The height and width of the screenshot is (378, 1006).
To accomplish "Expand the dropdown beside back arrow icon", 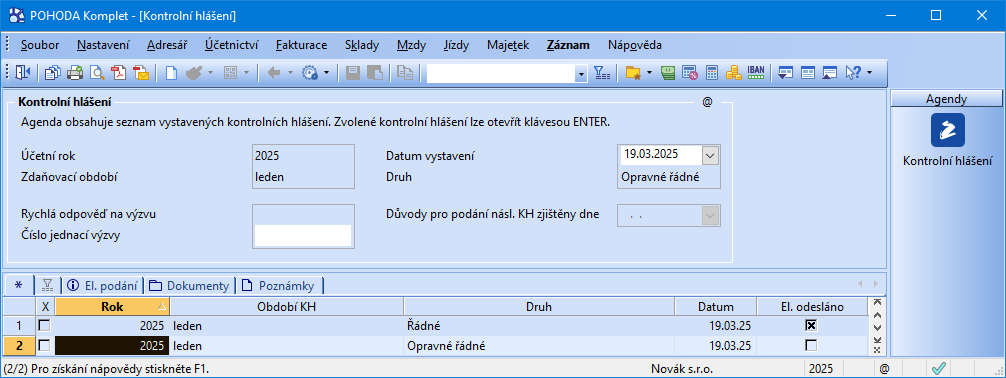I will [290, 73].
